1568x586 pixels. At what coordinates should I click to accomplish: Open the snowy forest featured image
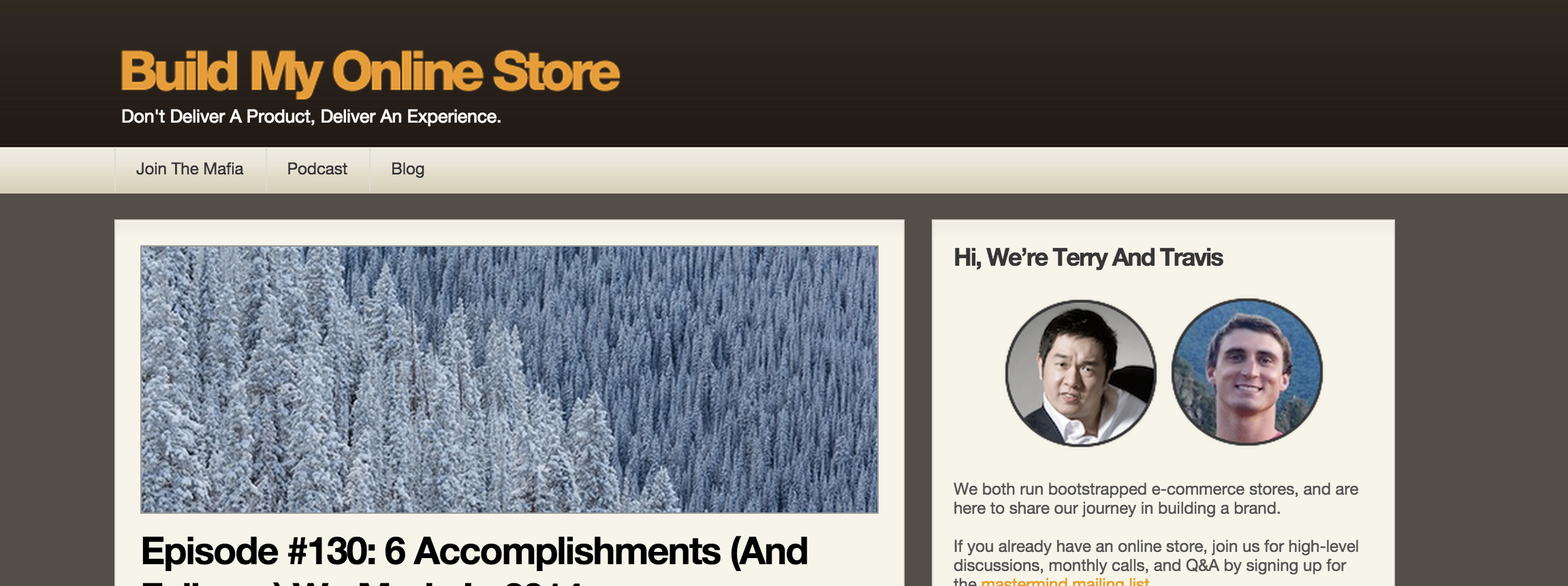509,379
